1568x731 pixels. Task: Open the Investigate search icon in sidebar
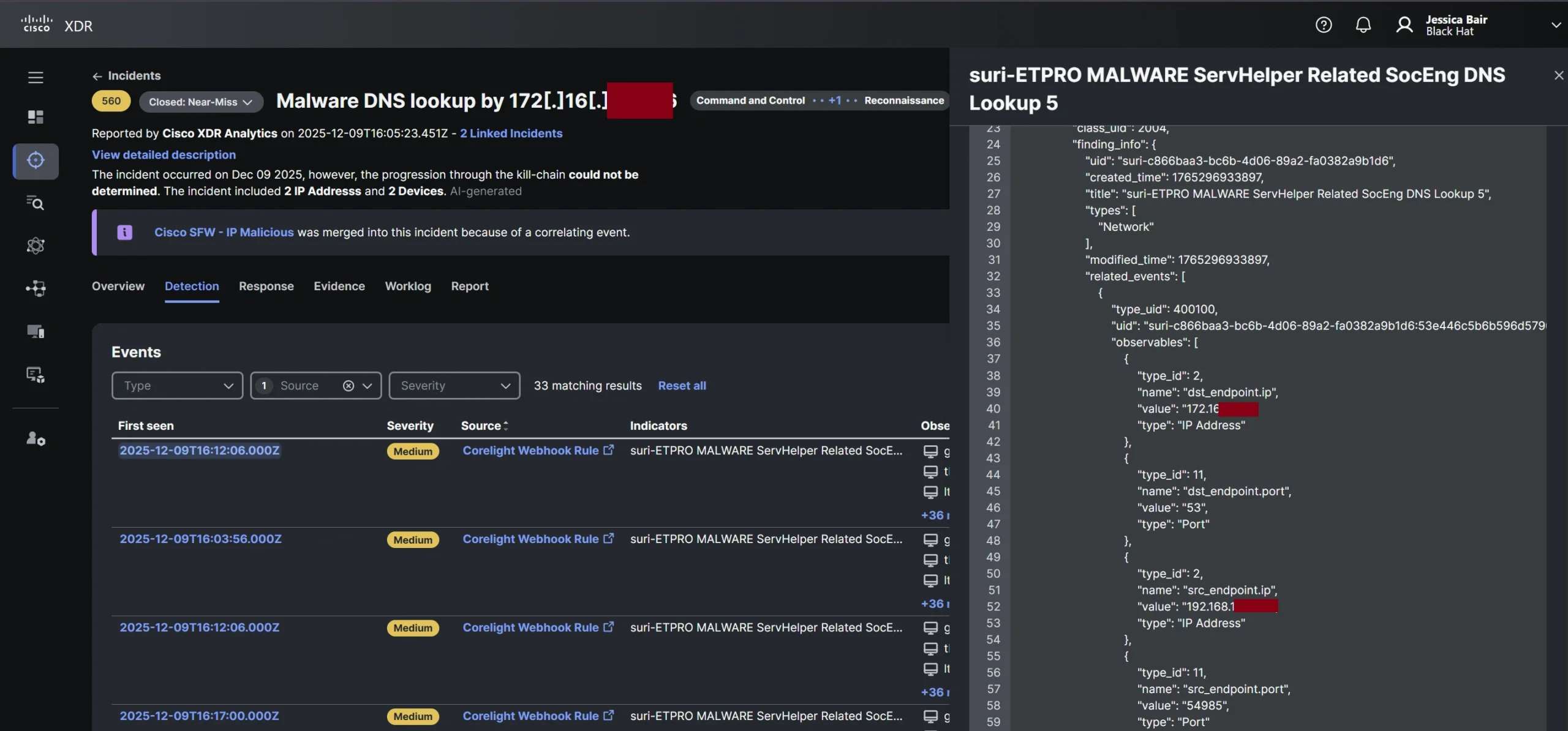[36, 203]
